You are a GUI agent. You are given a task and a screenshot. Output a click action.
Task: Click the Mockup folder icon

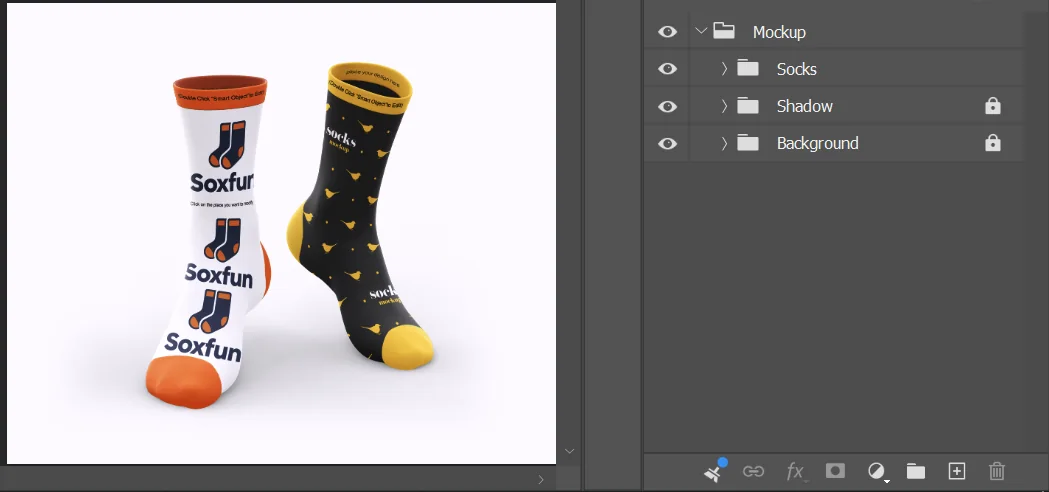coord(724,31)
